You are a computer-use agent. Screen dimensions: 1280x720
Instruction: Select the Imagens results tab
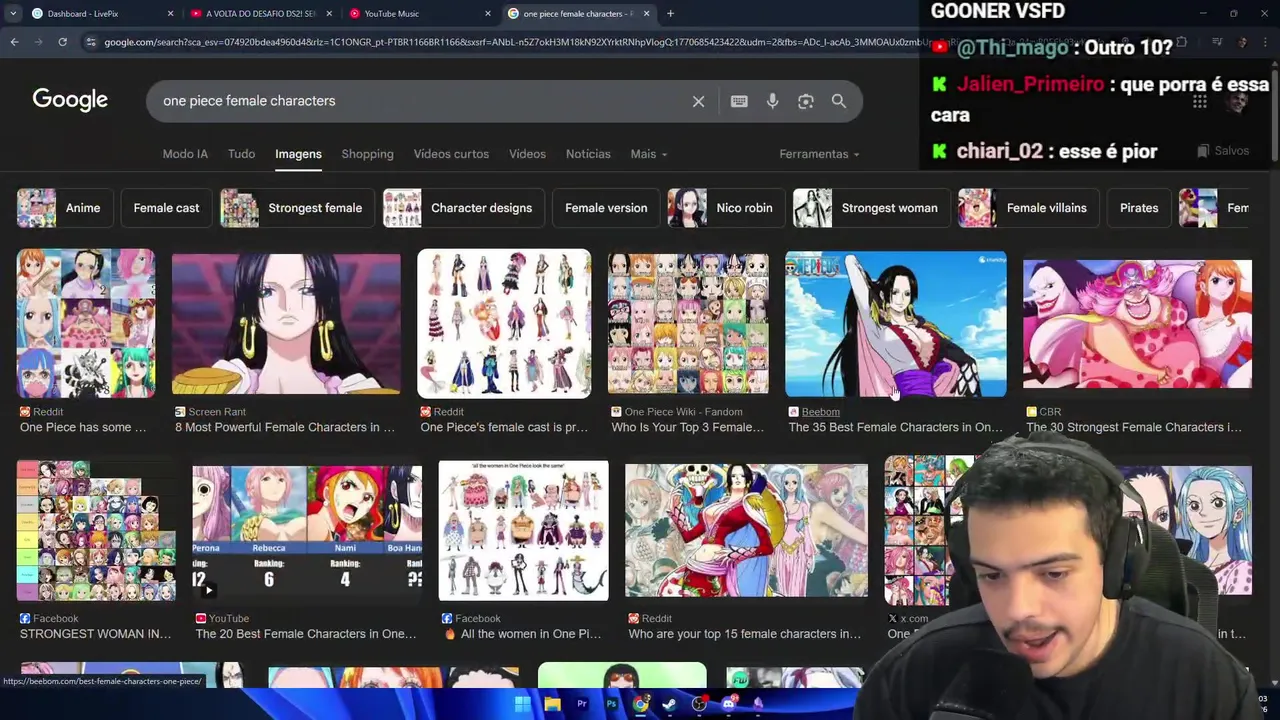[x=298, y=154]
